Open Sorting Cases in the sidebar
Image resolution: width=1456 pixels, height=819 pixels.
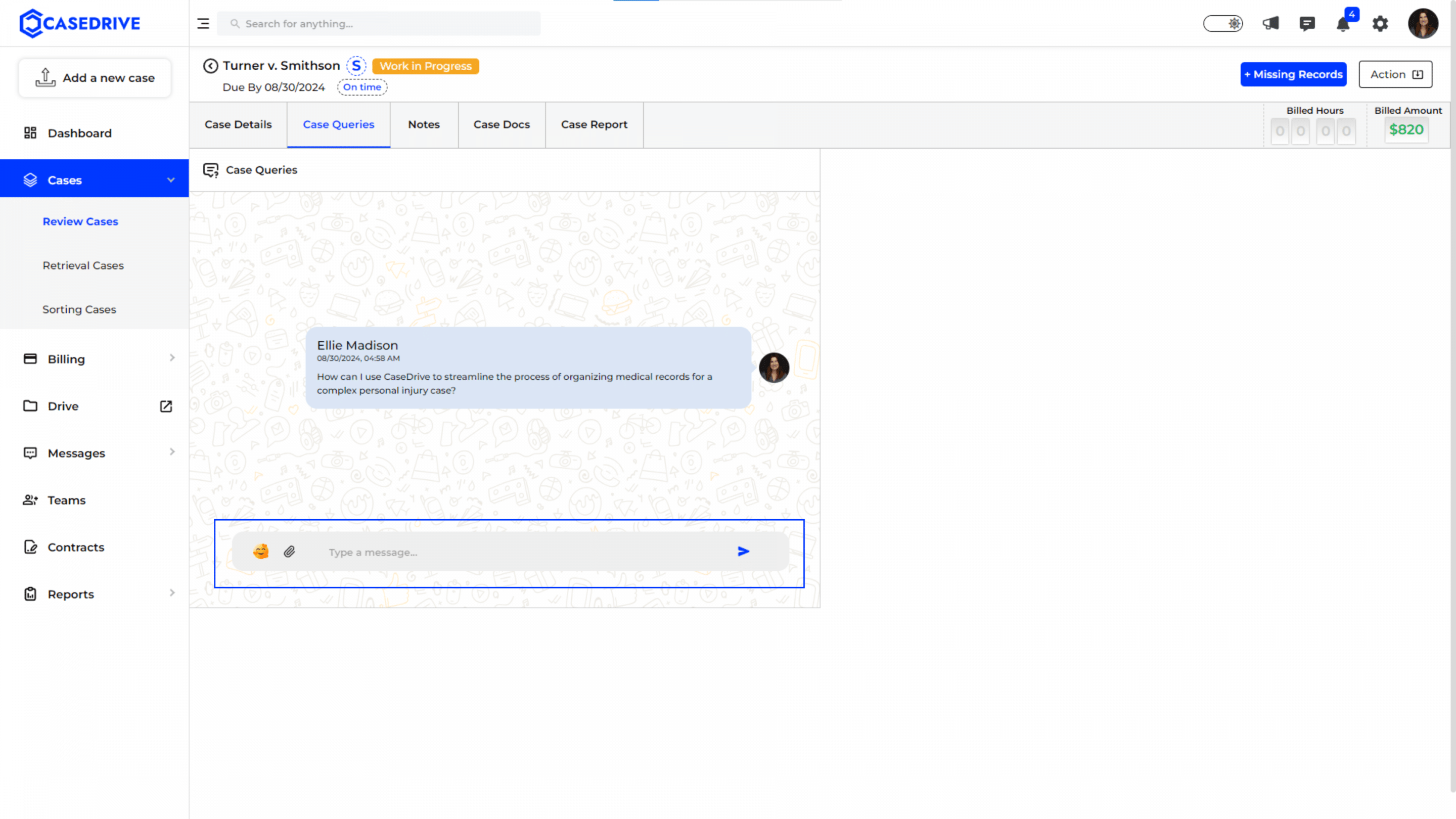pyautogui.click(x=79, y=310)
